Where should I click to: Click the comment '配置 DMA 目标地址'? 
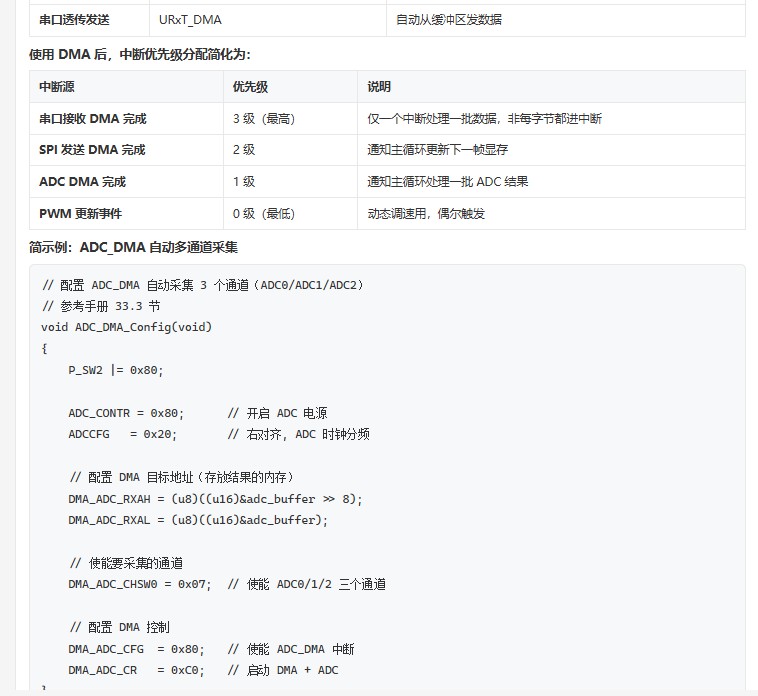click(x=182, y=478)
